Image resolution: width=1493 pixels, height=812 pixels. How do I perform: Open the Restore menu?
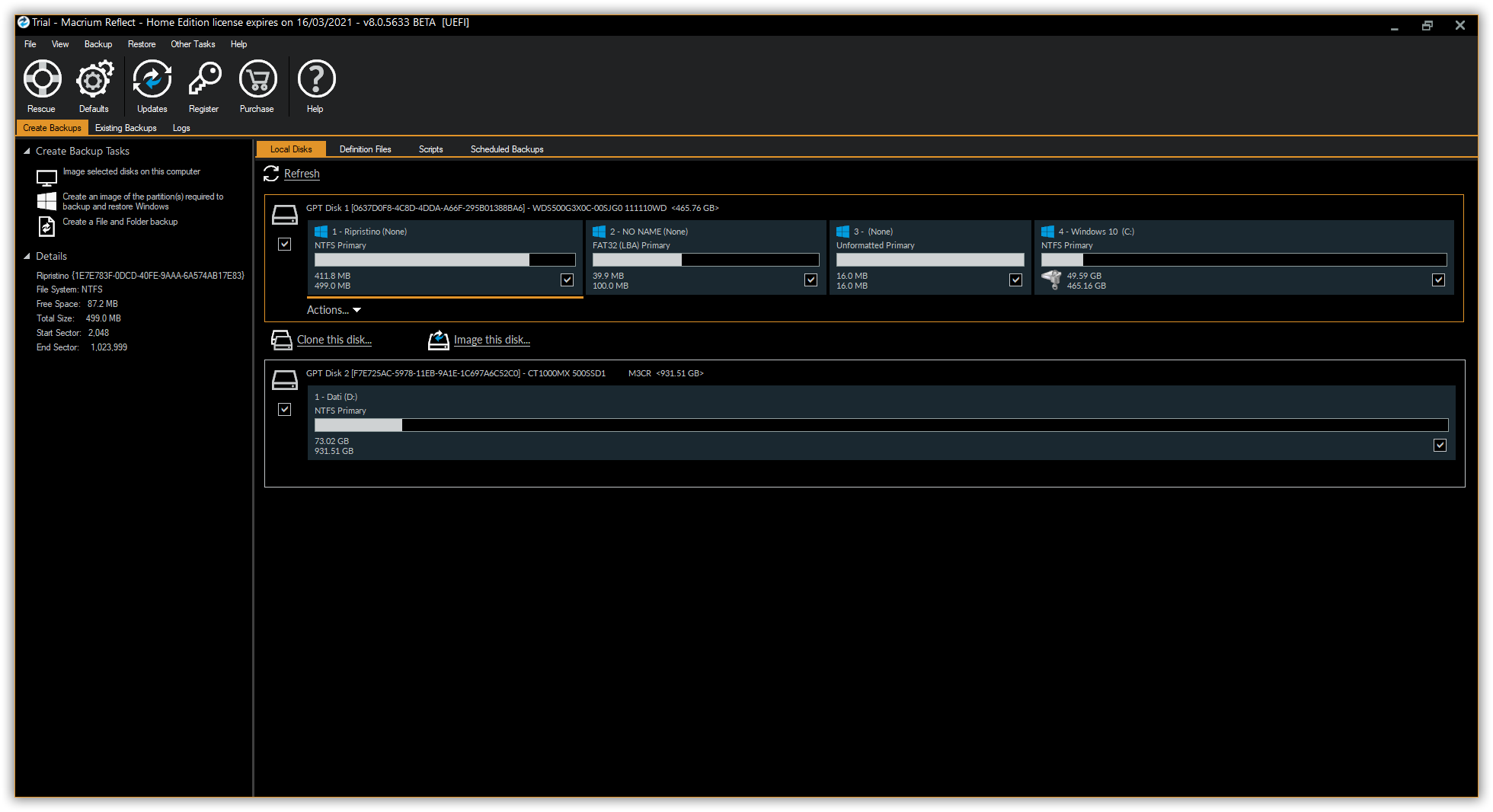coord(142,44)
